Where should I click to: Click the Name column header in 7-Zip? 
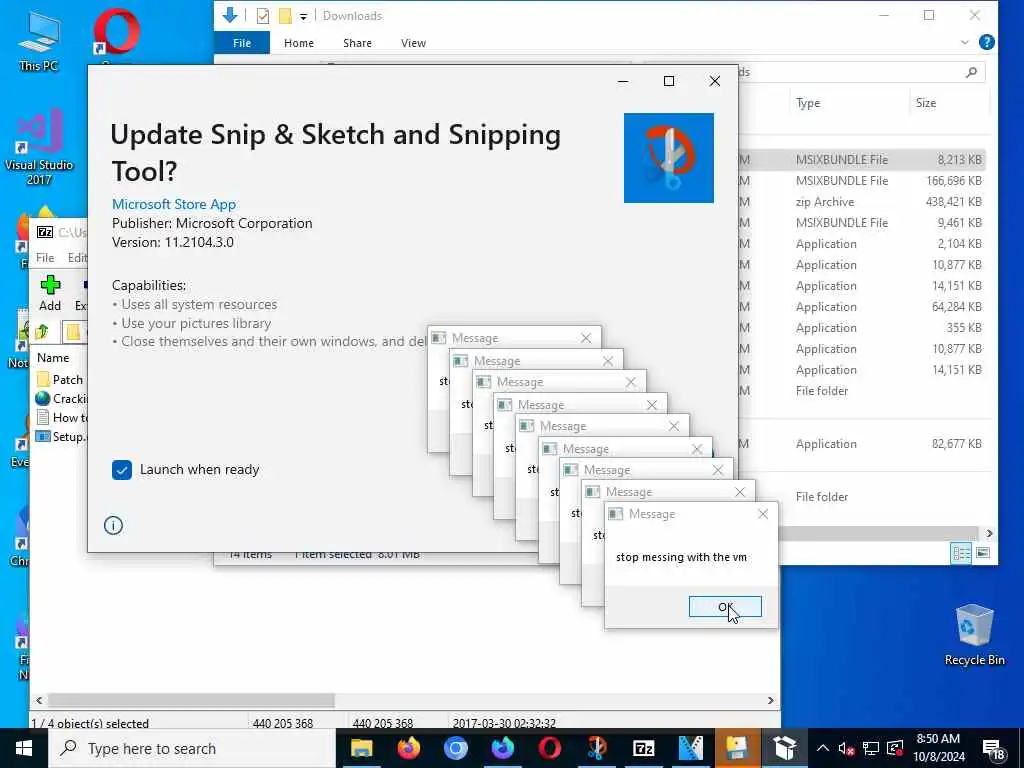tap(53, 358)
